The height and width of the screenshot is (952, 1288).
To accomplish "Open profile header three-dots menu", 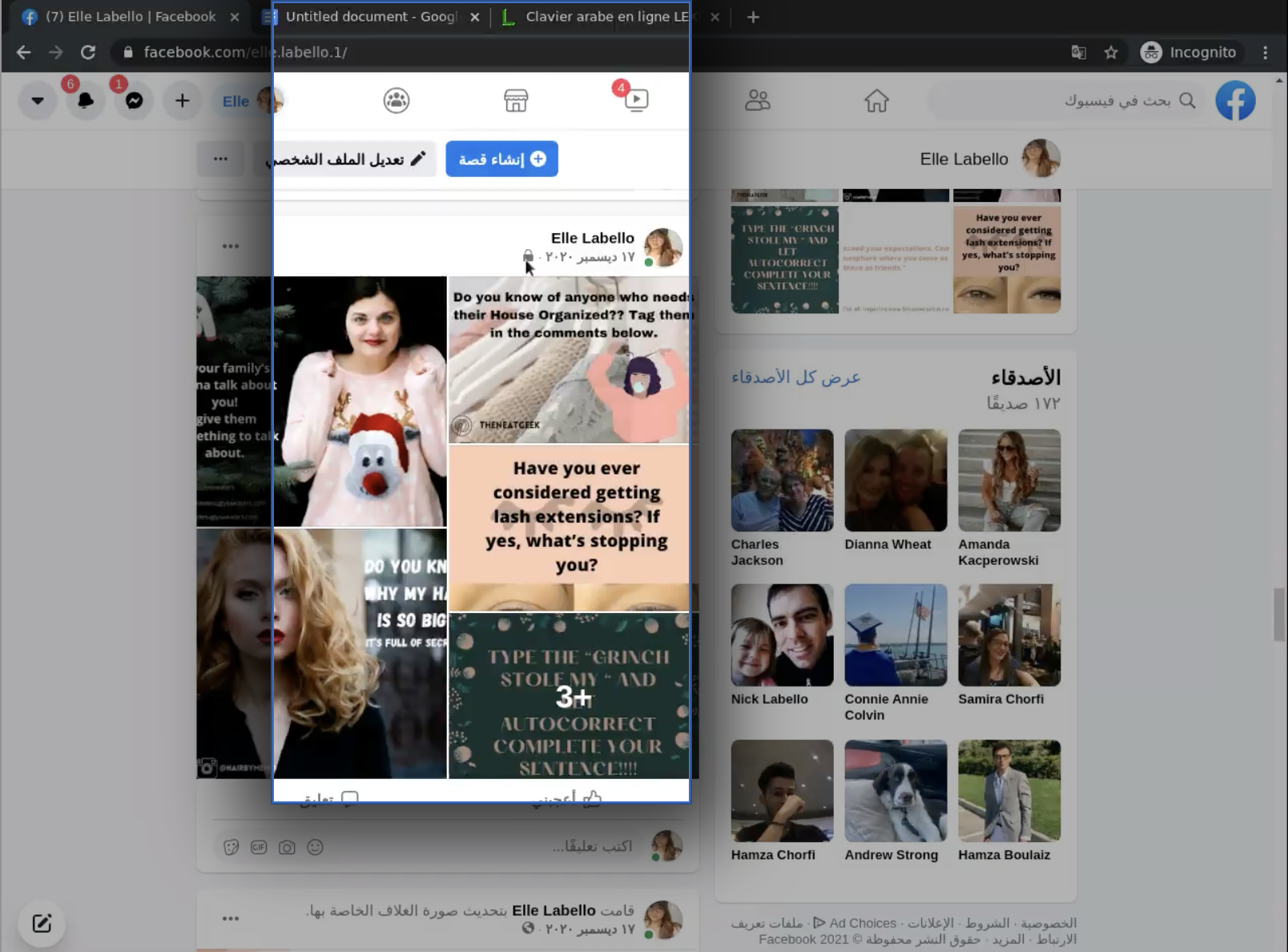I will 220,159.
